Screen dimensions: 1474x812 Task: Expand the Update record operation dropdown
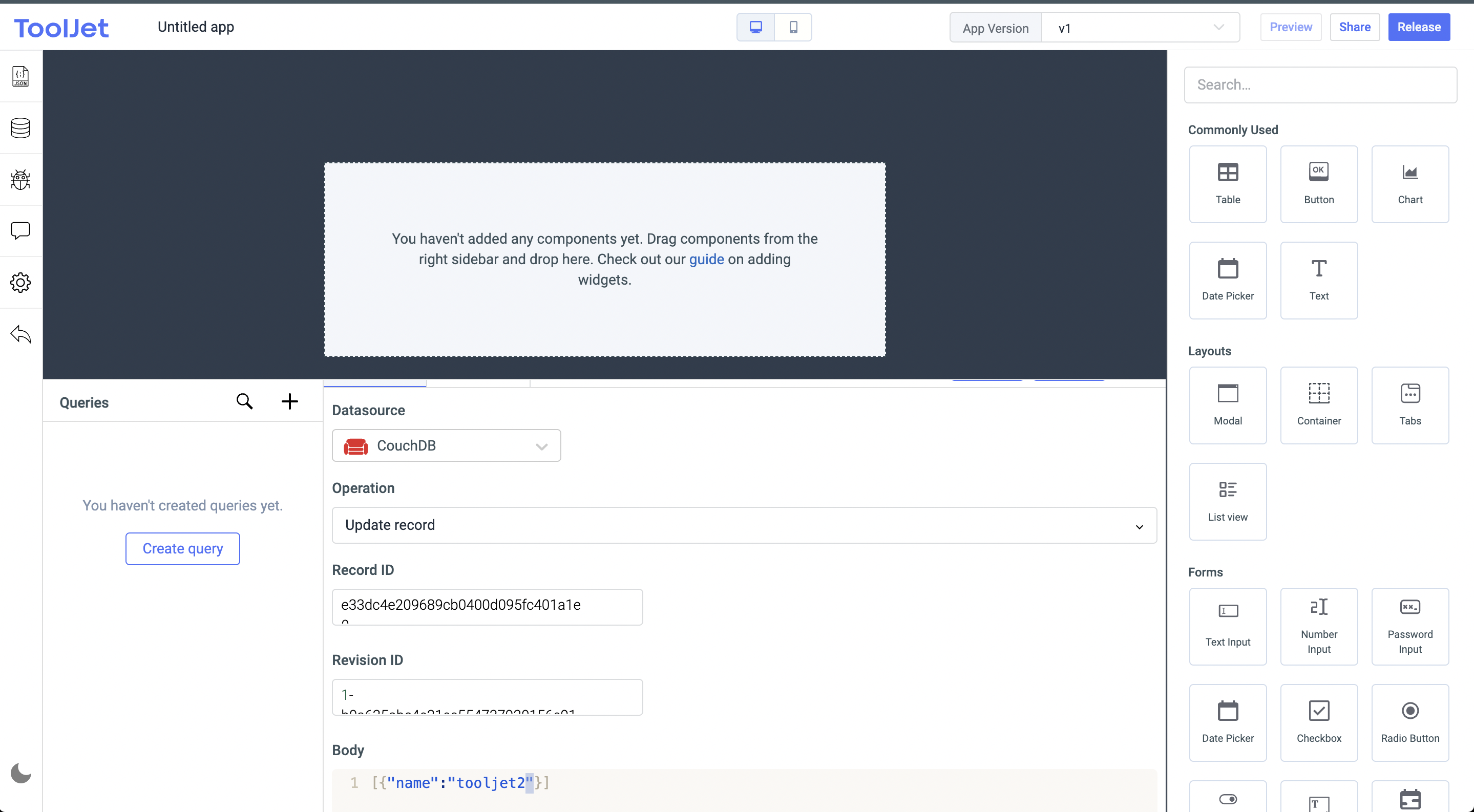(744, 525)
